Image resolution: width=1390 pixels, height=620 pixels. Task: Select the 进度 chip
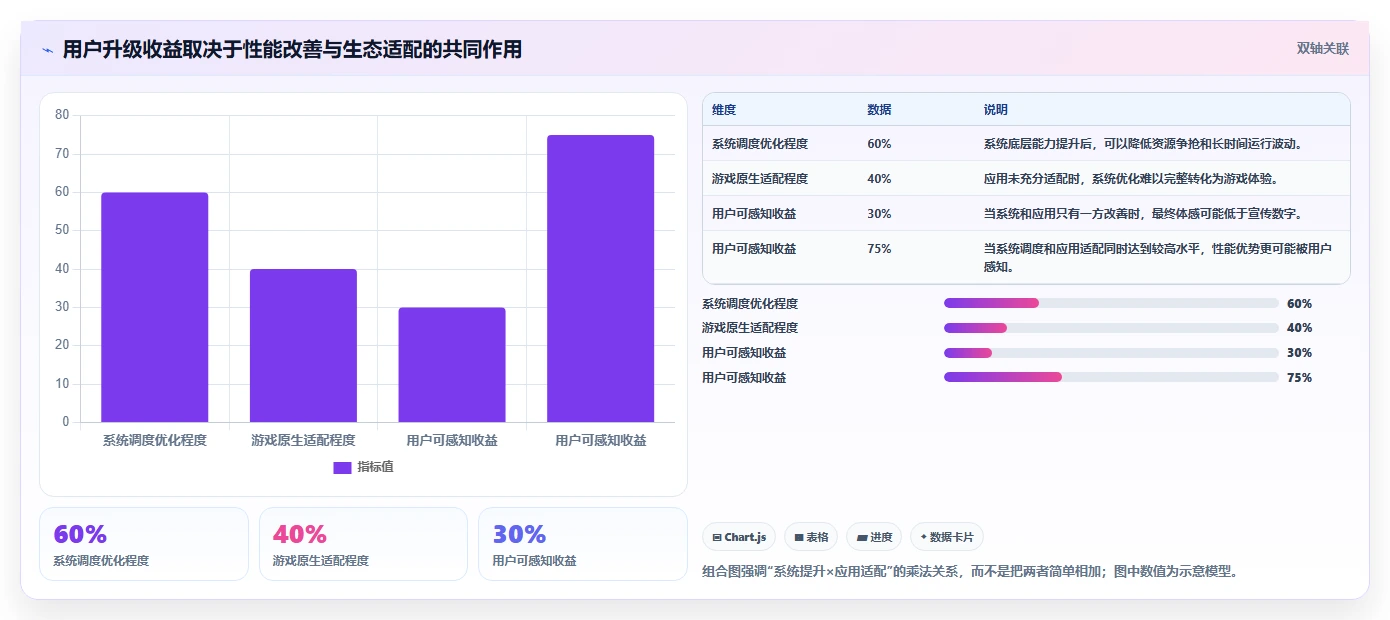874,537
